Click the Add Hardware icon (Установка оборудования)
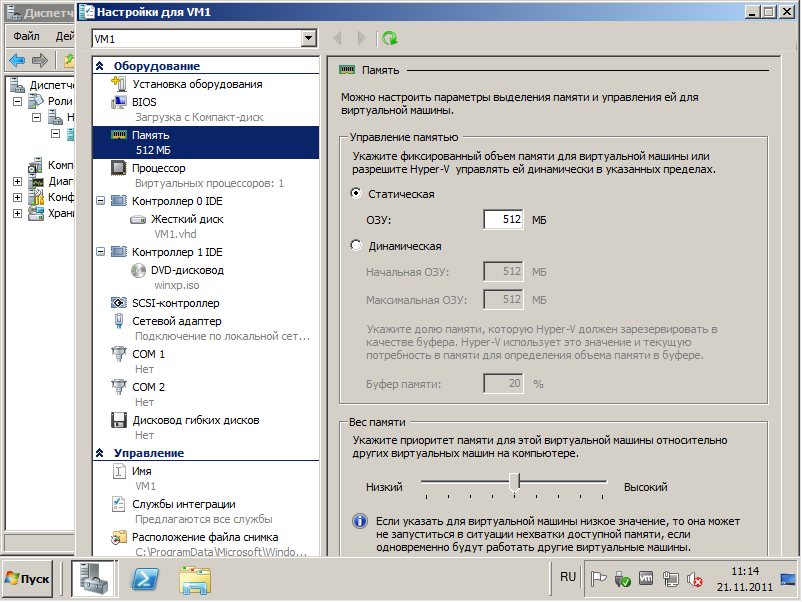802x602 pixels. [119, 84]
